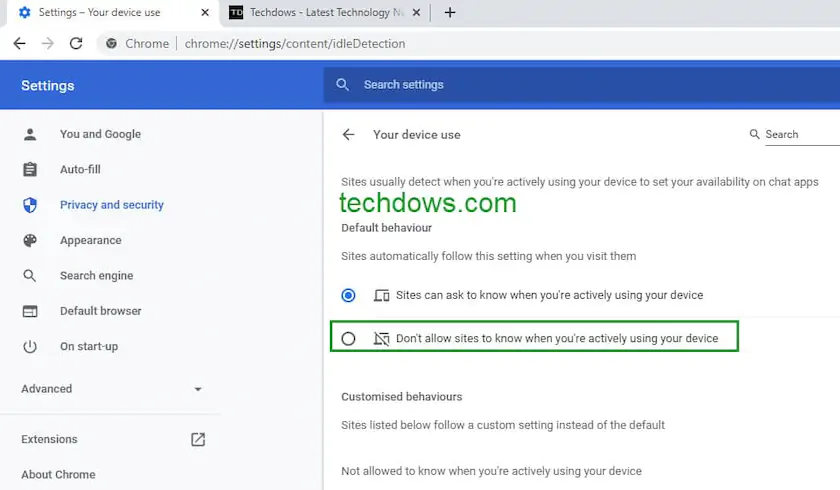
Task: Click text 'Sites automatically follow this setting'
Action: [489, 257]
